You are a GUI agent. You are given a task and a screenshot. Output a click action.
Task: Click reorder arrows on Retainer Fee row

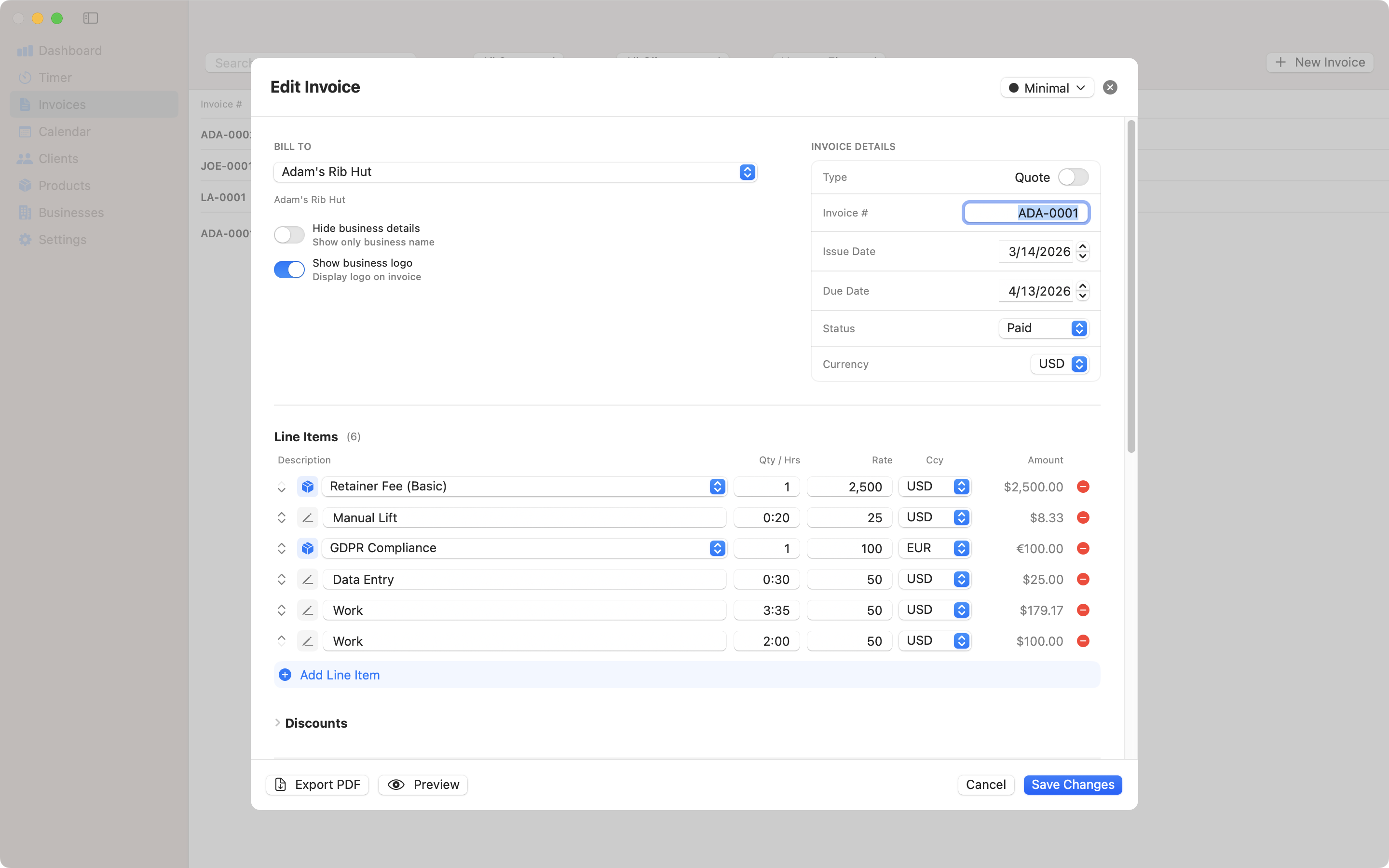[281, 487]
